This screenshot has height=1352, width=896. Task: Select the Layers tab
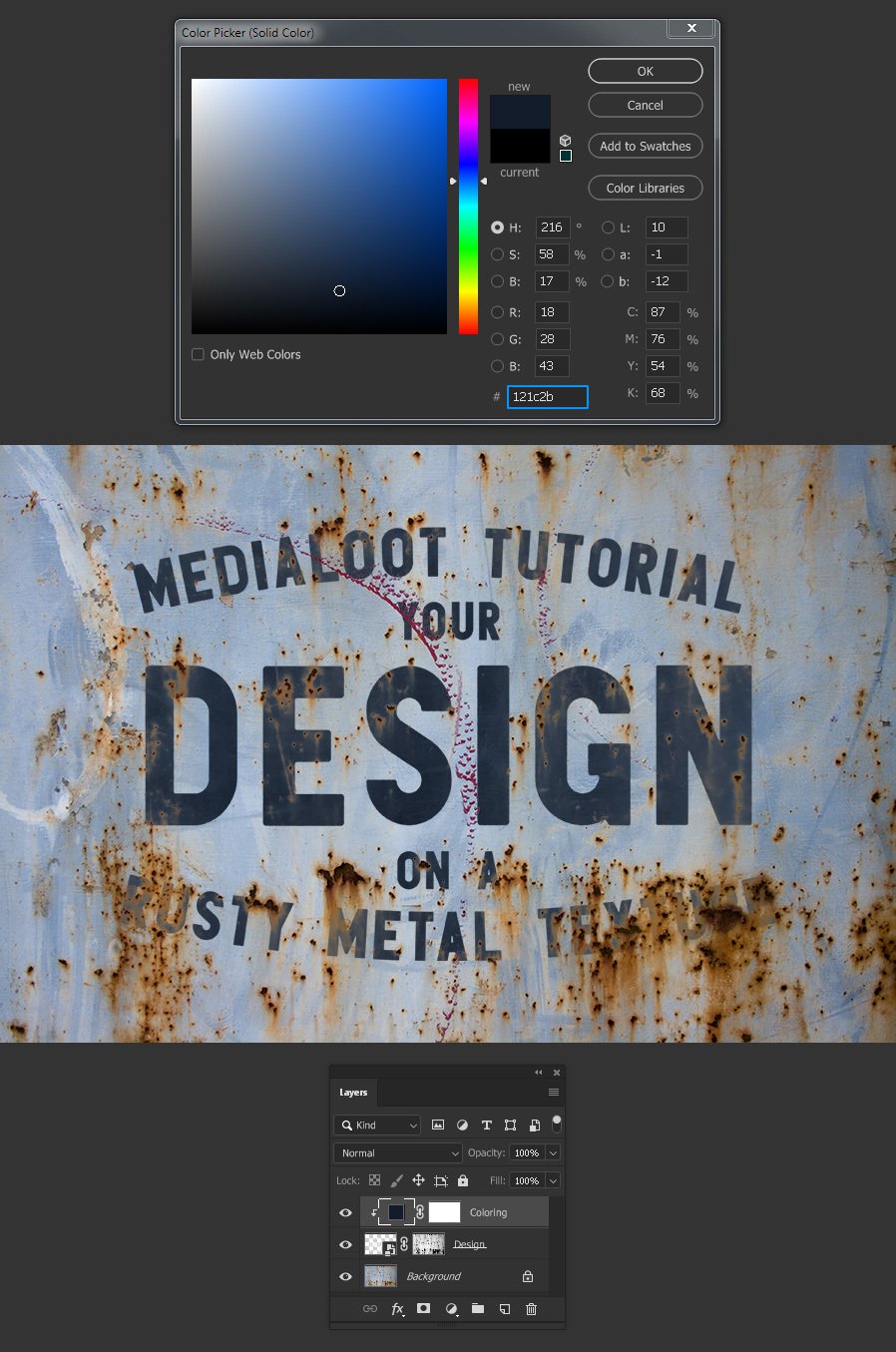[x=353, y=1092]
